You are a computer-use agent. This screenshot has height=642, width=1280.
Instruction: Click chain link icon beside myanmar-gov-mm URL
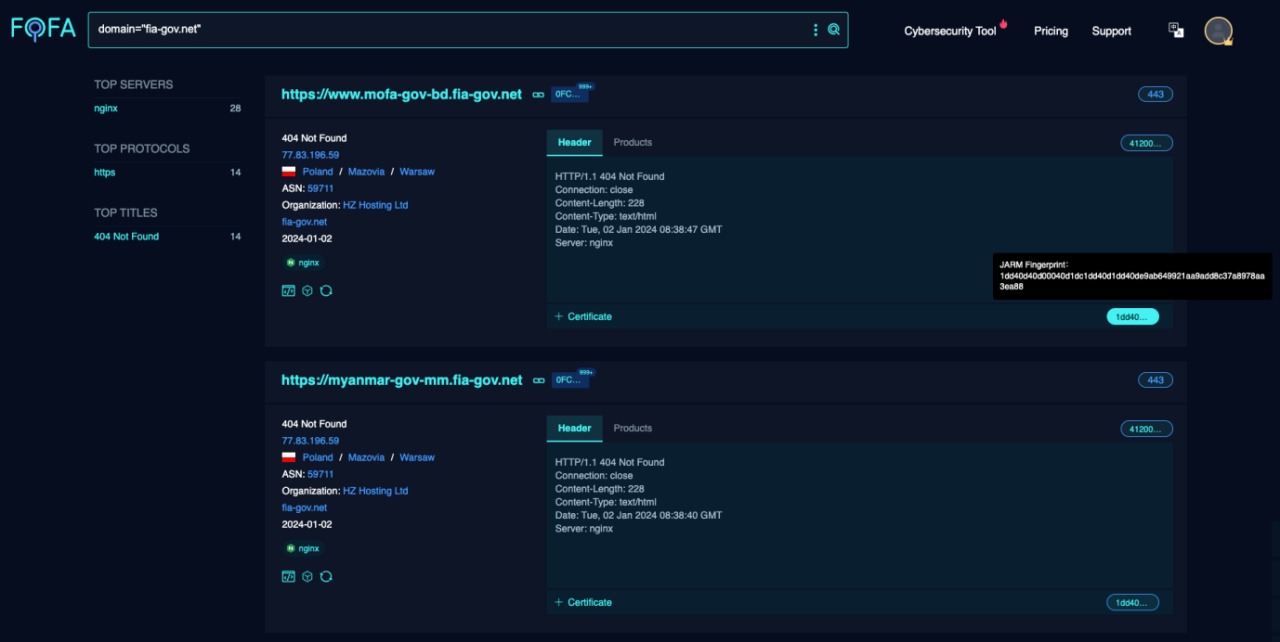tap(538, 381)
